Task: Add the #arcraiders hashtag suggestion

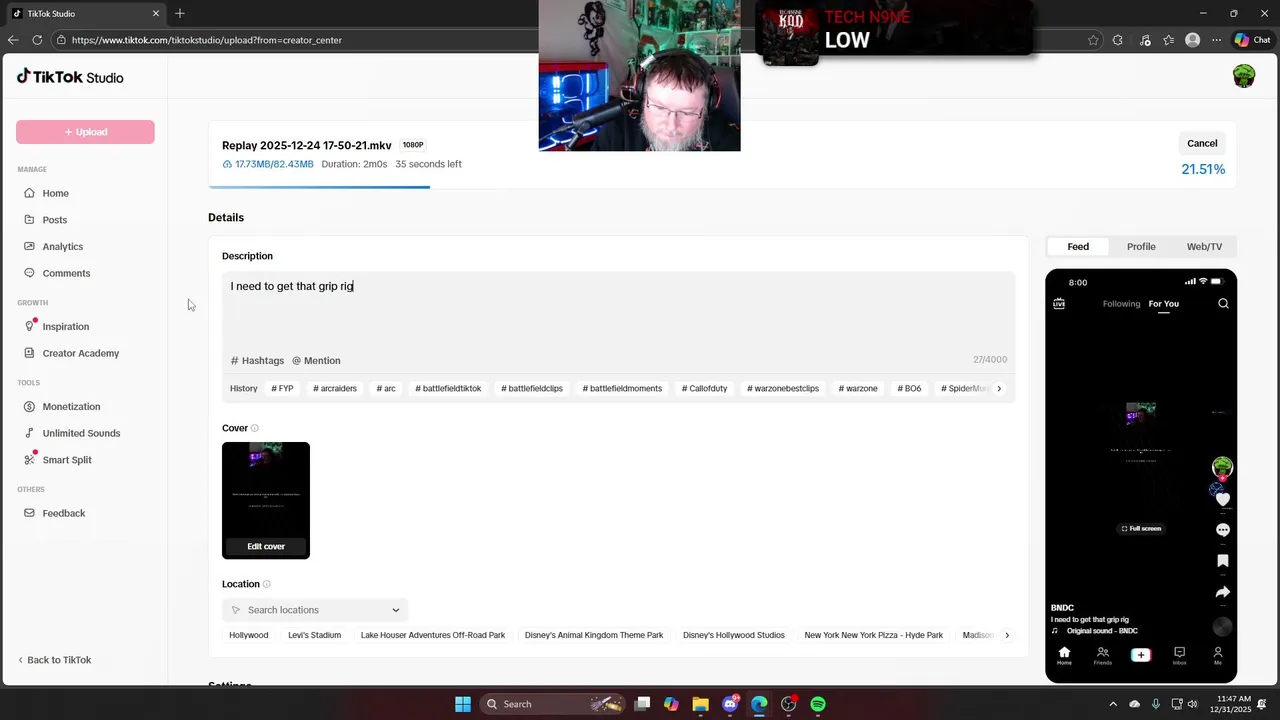Action: [335, 388]
